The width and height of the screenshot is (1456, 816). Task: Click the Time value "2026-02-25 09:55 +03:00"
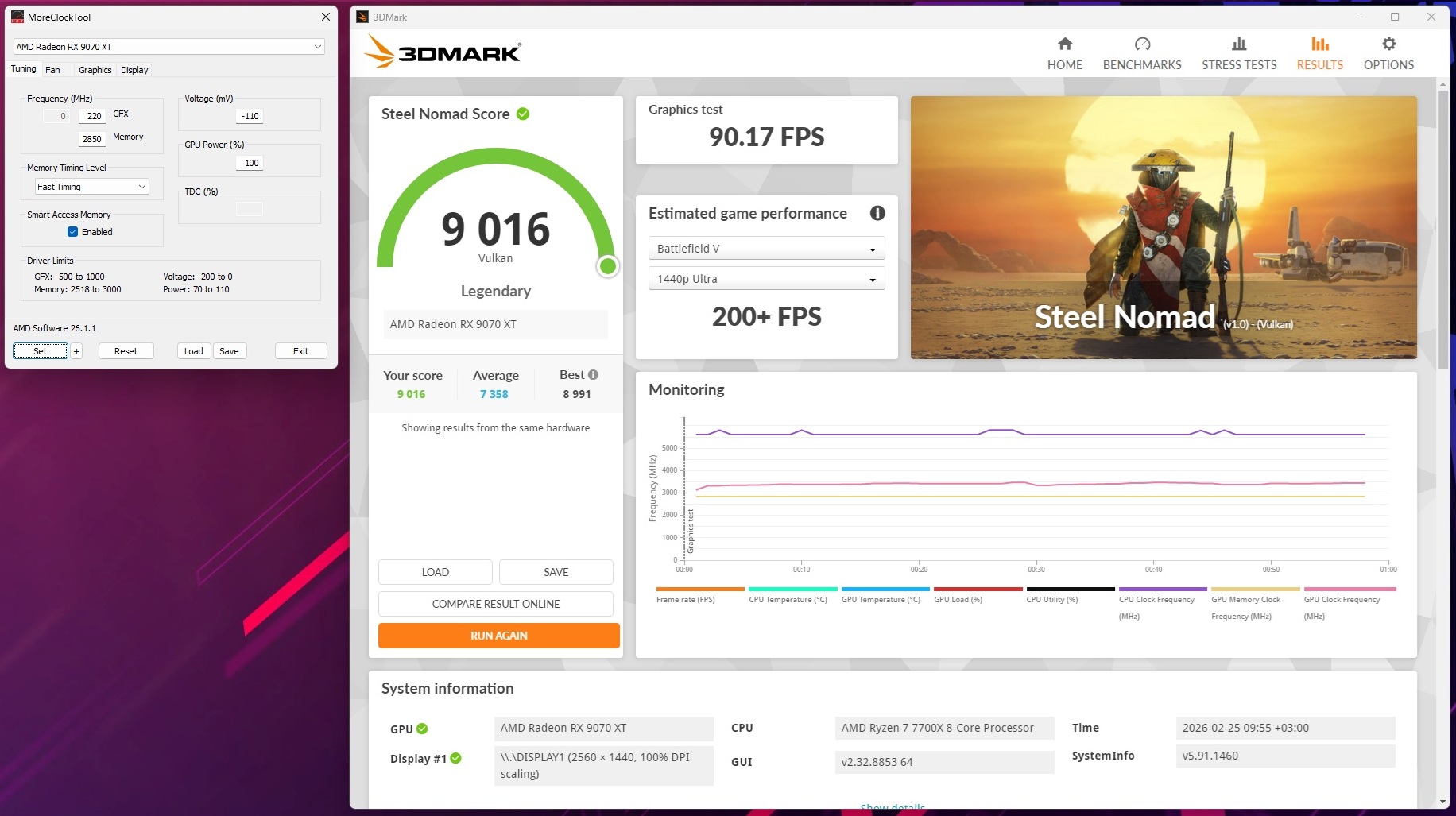1285,728
